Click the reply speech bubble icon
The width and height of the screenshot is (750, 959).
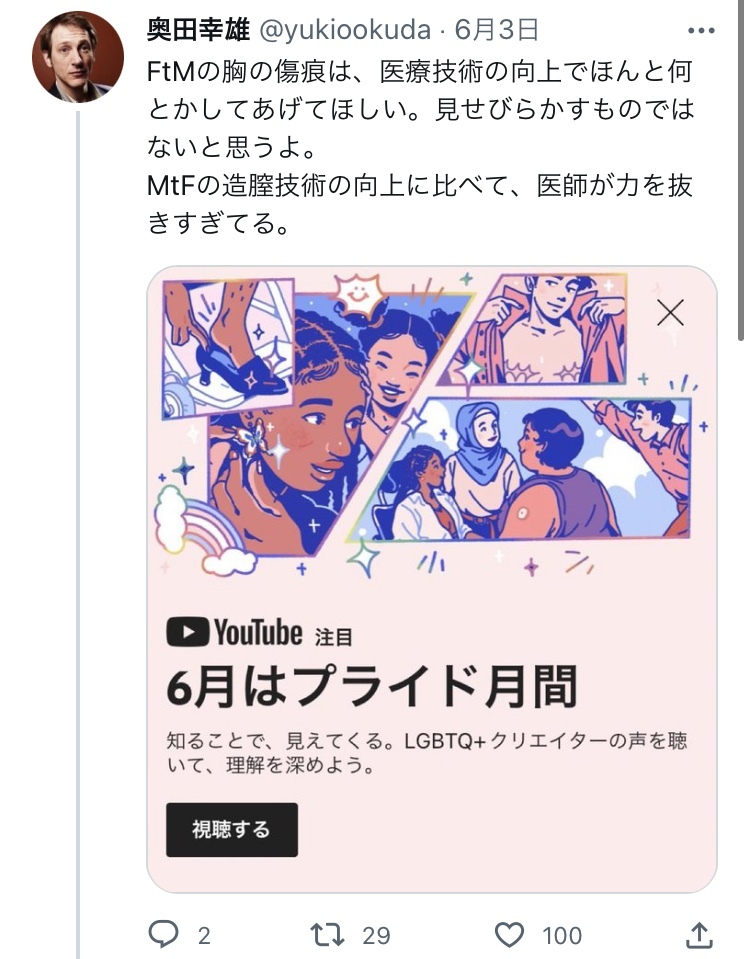pos(163,934)
